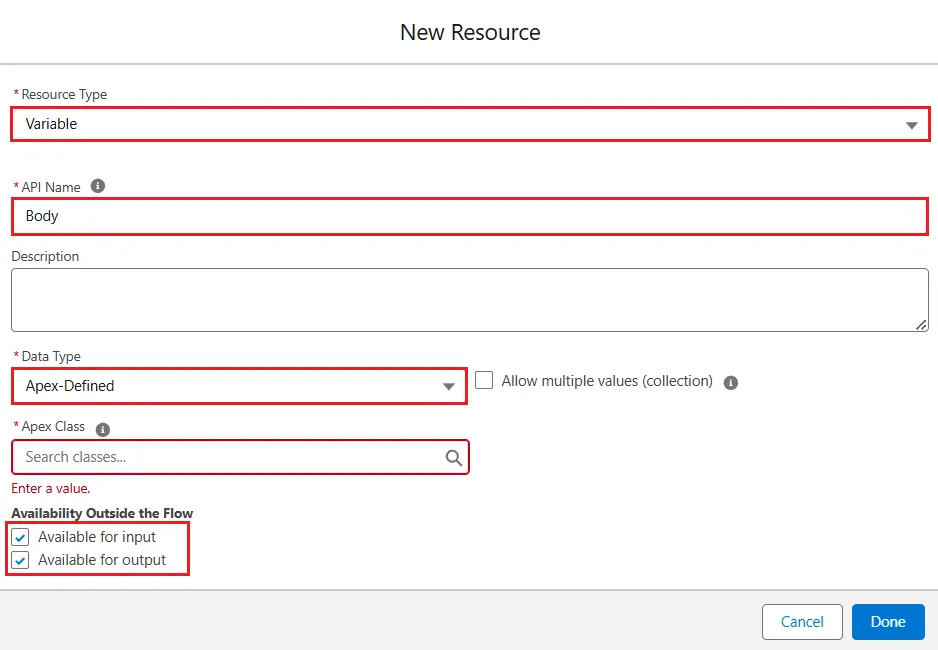Image resolution: width=938 pixels, height=650 pixels.
Task: Enable Allow multiple values checkbox
Action: click(484, 380)
